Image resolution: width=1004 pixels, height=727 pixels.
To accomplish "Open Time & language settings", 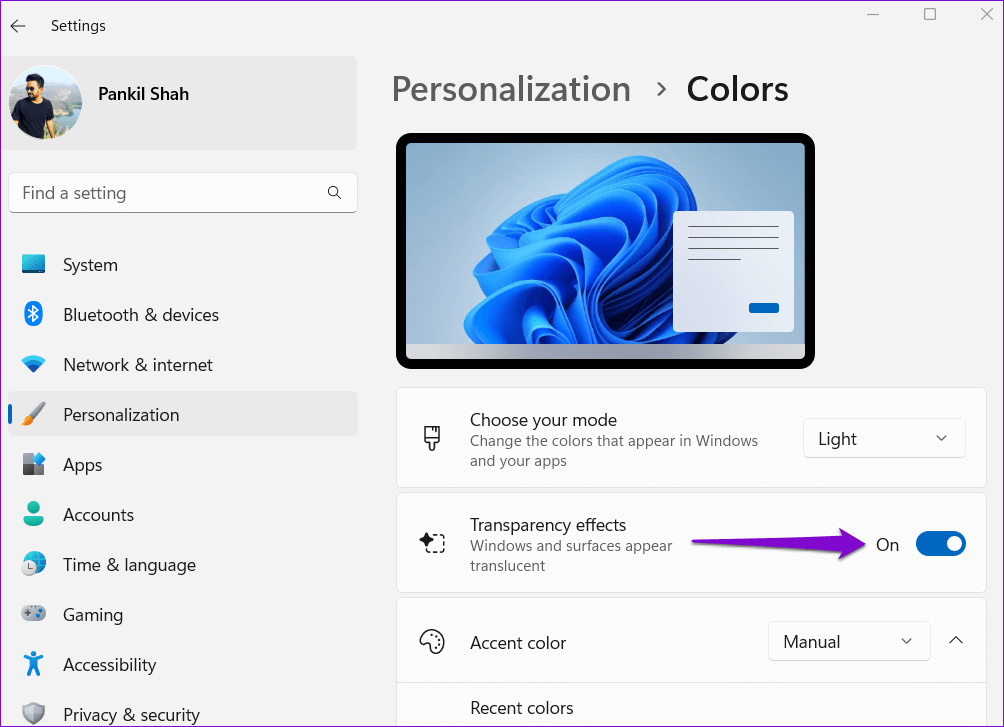I will coord(127,565).
